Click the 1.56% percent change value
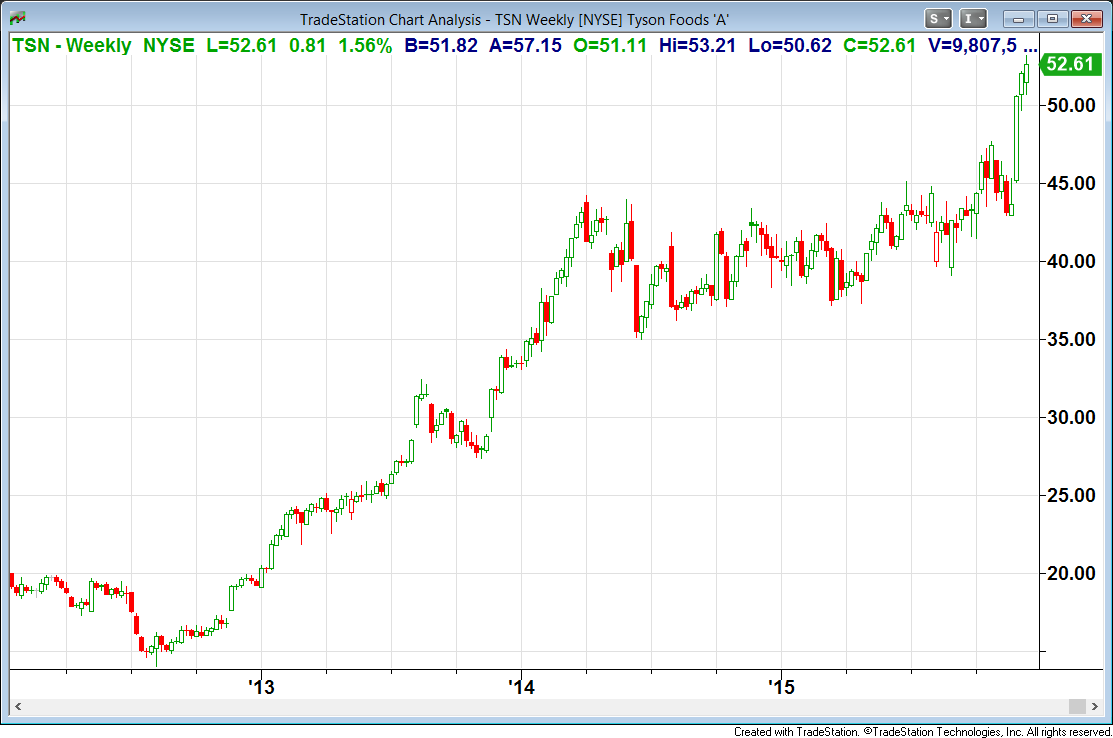This screenshot has width=1113, height=738. [x=365, y=45]
